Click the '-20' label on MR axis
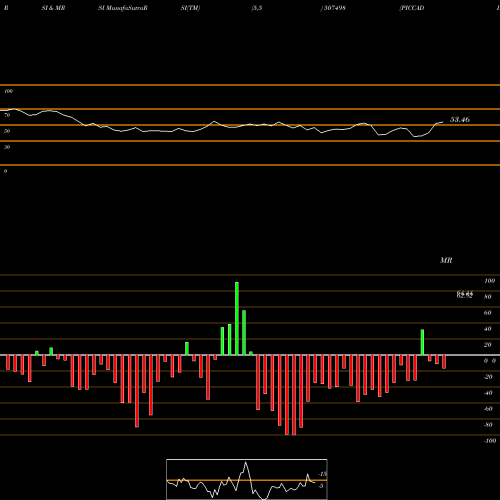The height and width of the screenshot is (500, 500). [x=488, y=377]
